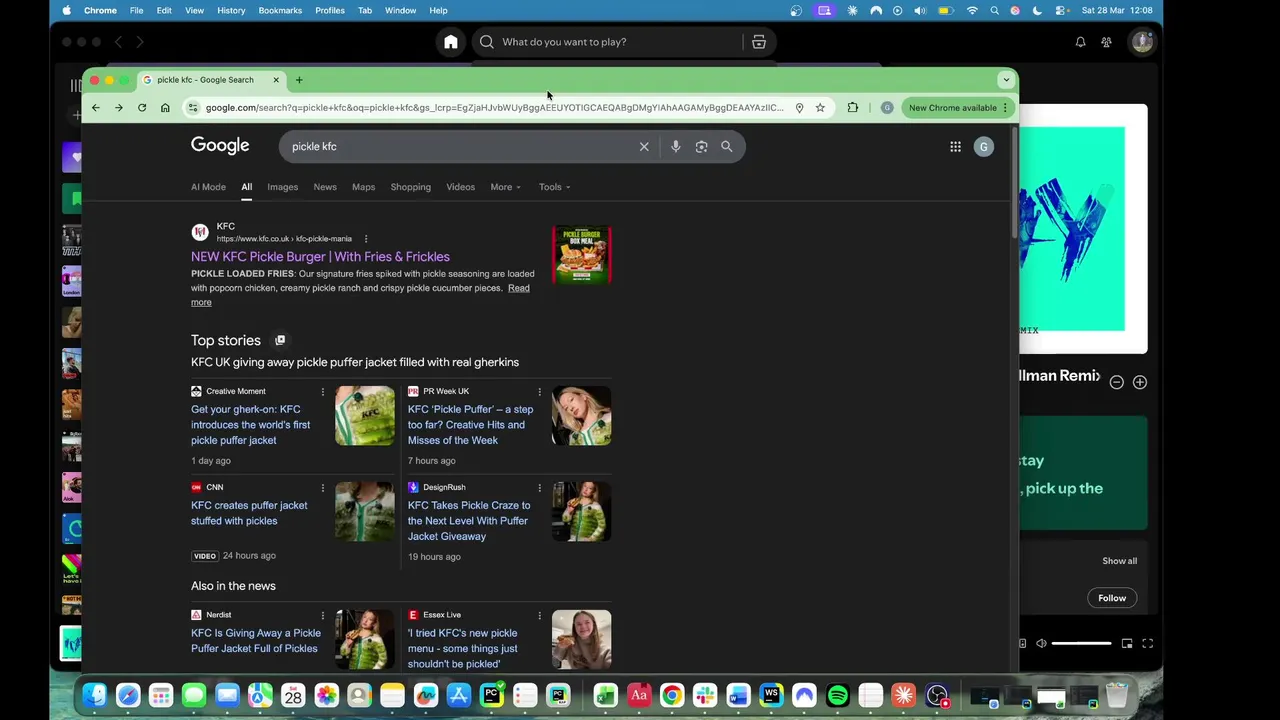The image size is (1280, 720).
Task: Clear the search box with X
Action: pos(644,147)
